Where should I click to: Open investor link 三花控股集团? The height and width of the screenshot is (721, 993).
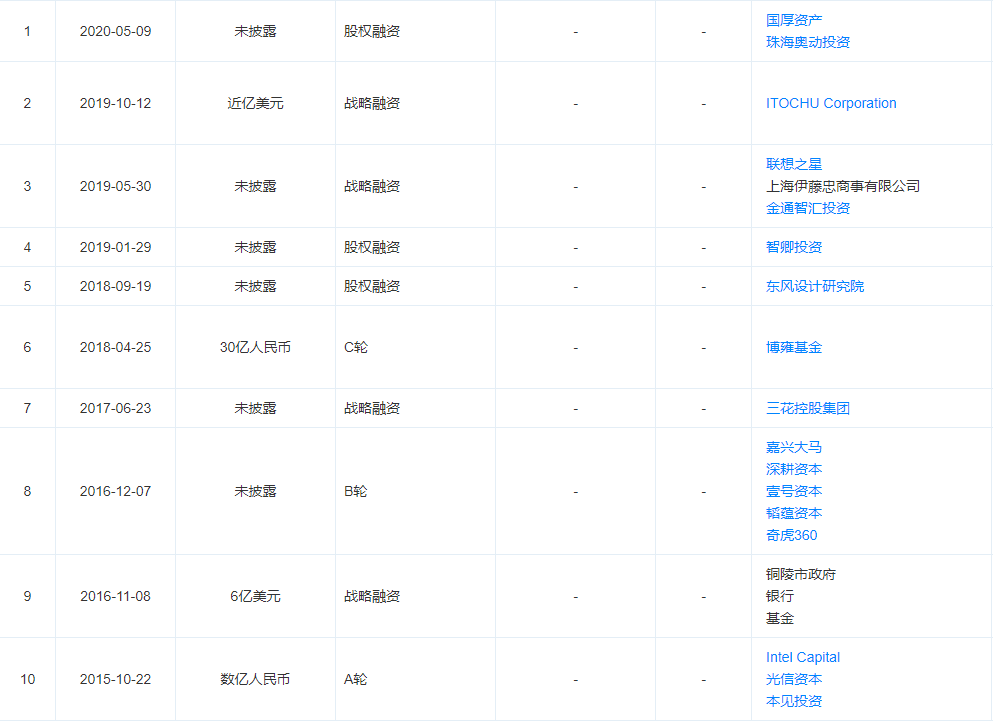point(807,408)
